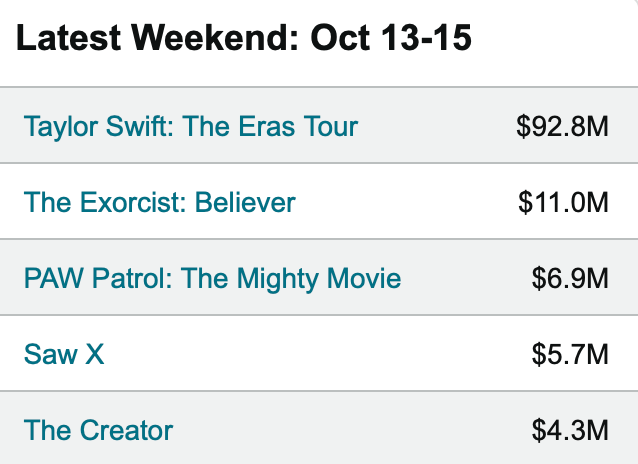Click the Saw X movie link
Viewport: 638px width, 464px height.
point(64,354)
